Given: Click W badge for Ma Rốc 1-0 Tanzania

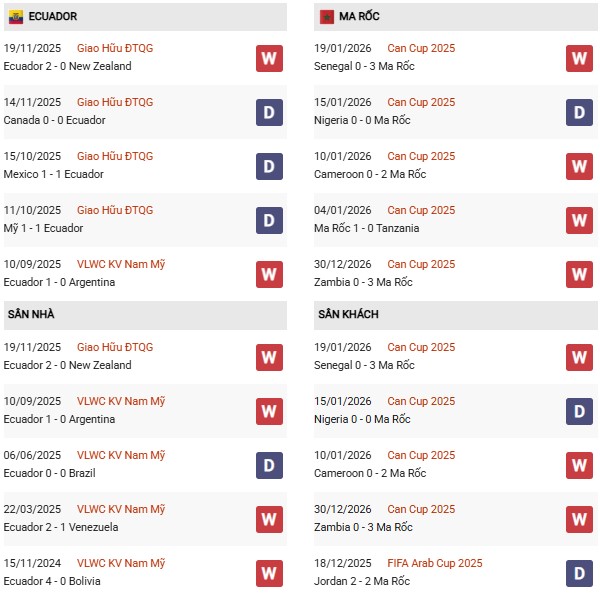Looking at the screenshot, I should [x=579, y=220].
